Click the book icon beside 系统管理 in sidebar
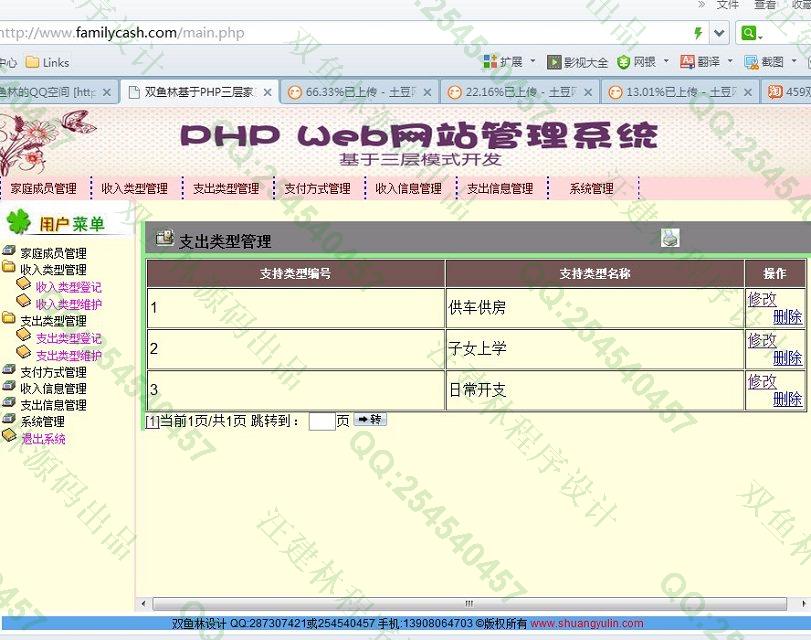Screen dimensions: 811x640 point(9,419)
